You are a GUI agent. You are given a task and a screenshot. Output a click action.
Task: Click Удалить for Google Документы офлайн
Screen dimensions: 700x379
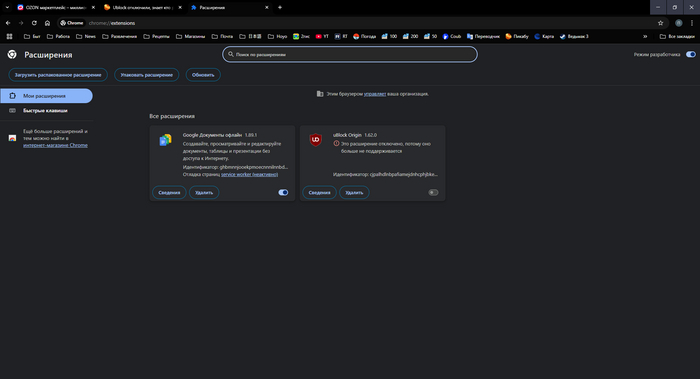point(204,192)
